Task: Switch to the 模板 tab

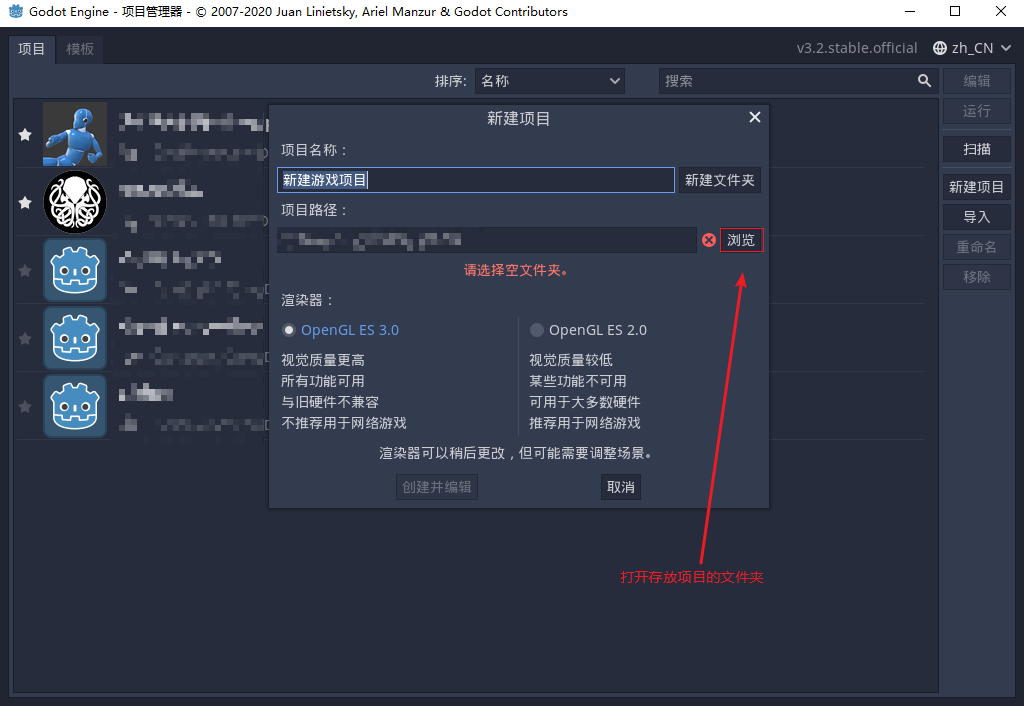Action: pos(80,49)
